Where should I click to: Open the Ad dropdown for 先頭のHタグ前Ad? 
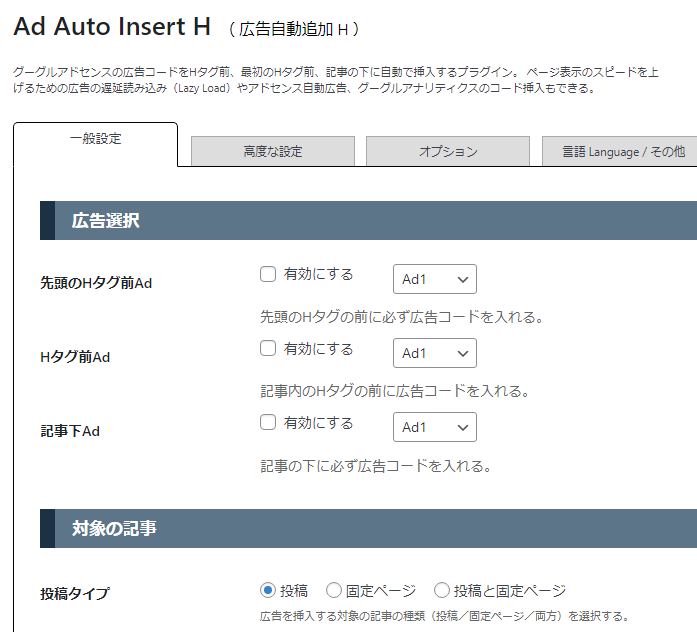435,279
